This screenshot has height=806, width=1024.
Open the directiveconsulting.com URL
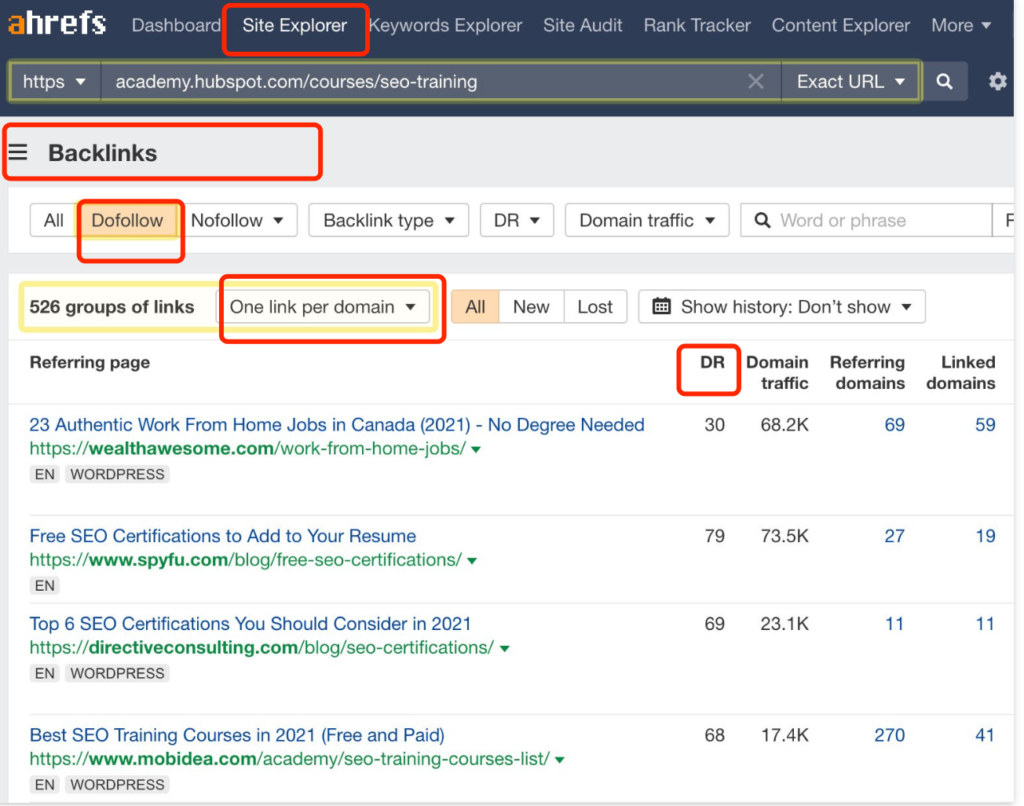point(262,647)
